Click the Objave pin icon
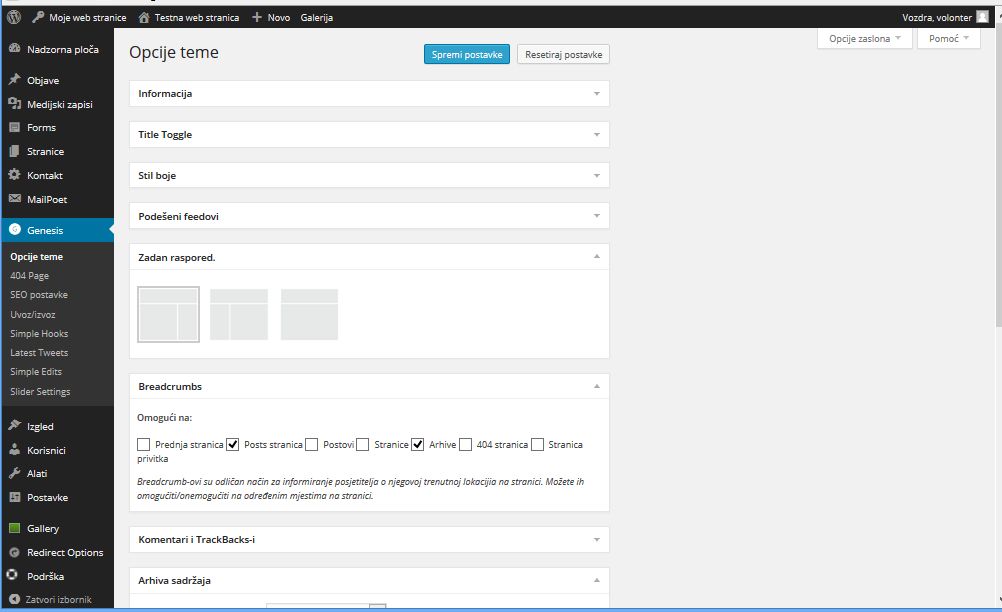This screenshot has width=1002, height=612. click(15, 80)
